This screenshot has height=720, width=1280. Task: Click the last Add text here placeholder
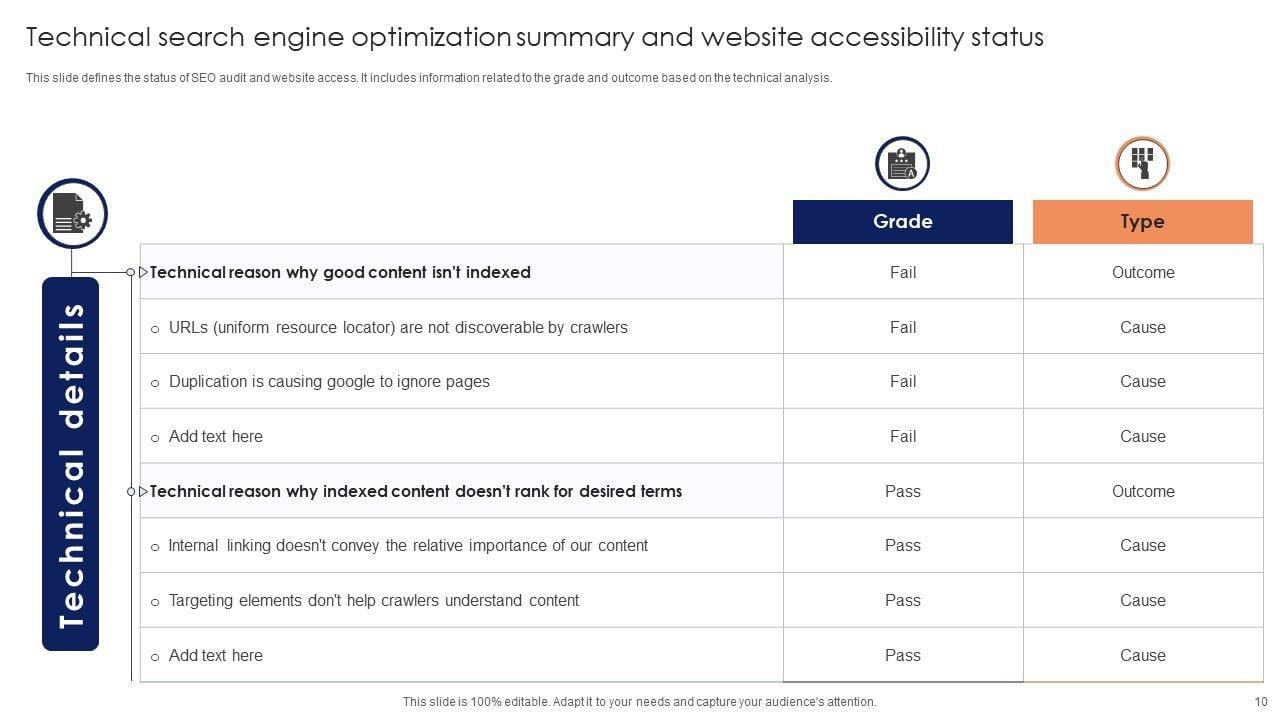[215, 655]
